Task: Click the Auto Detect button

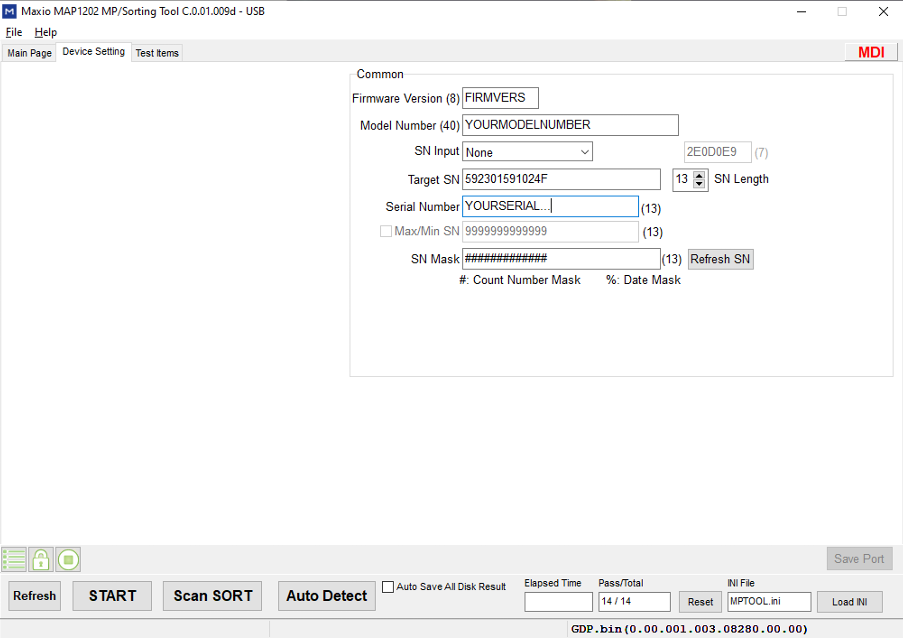Action: coord(327,596)
